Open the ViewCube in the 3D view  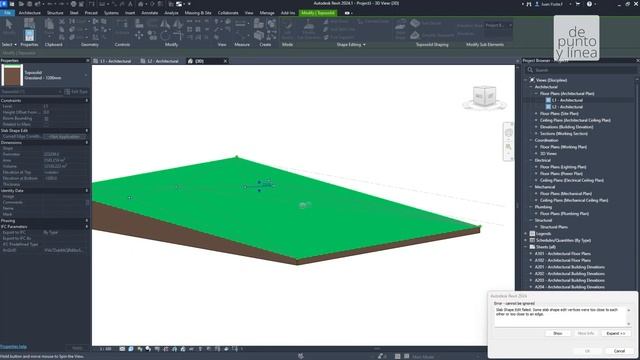[484, 97]
